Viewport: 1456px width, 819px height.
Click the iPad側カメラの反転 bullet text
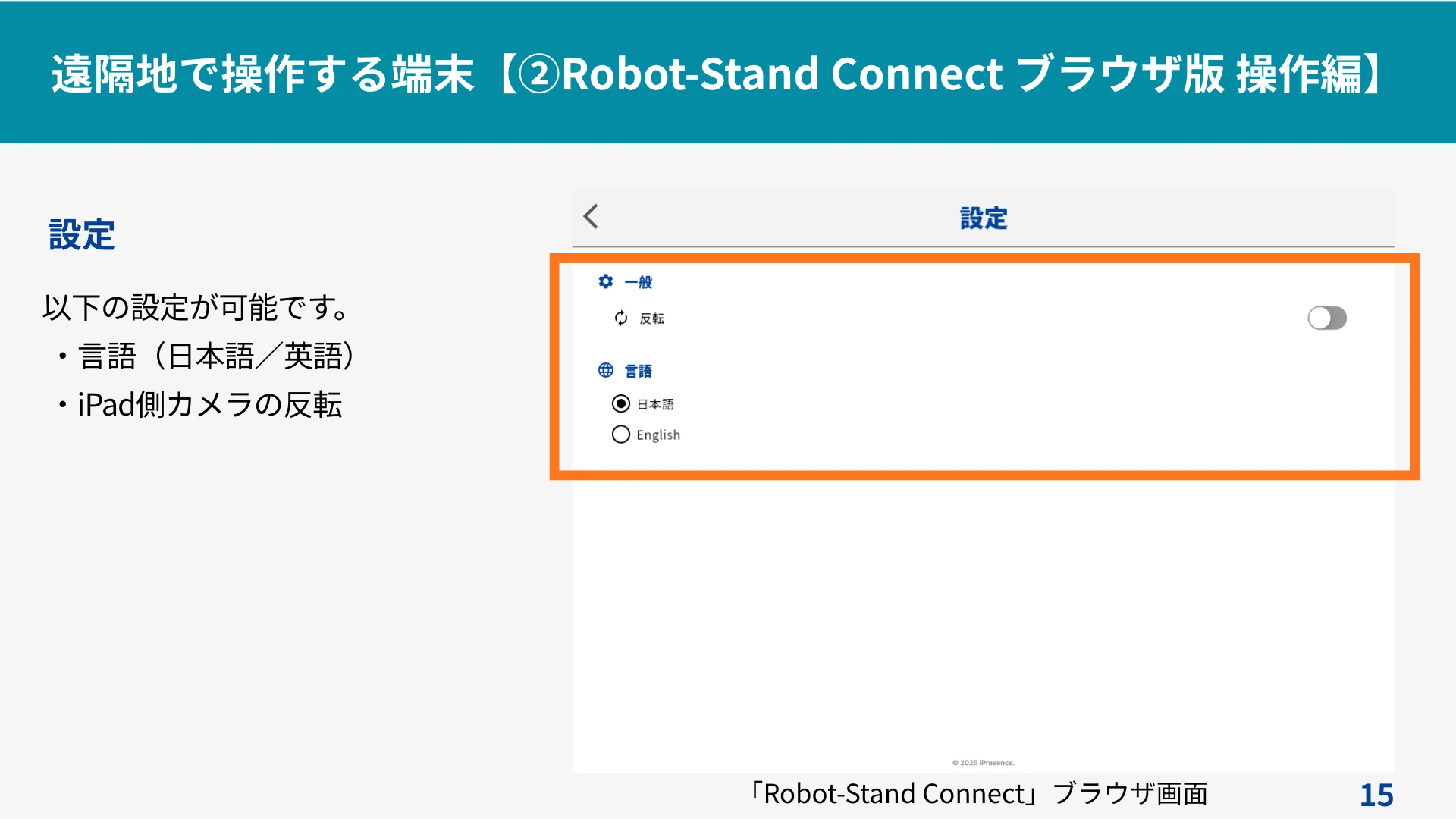coord(210,405)
